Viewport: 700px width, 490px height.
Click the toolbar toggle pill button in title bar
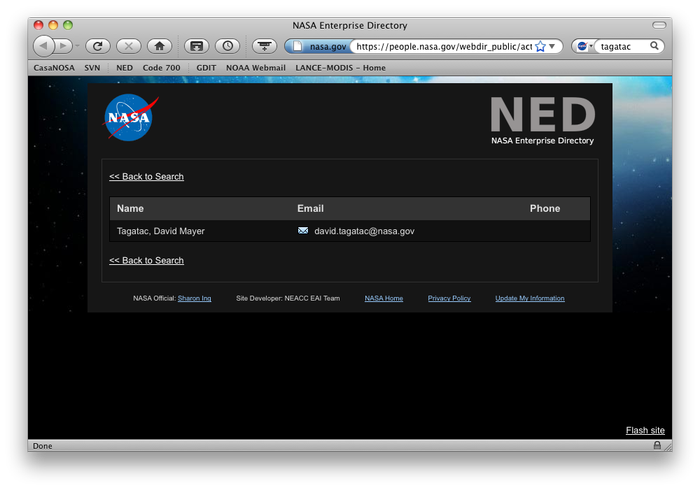659,25
